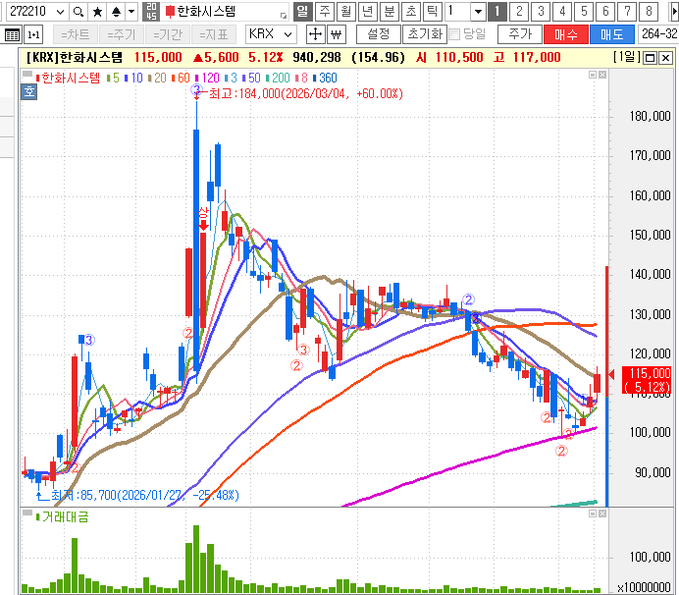
Task: Open the grid table view icon
Action: coord(12,35)
